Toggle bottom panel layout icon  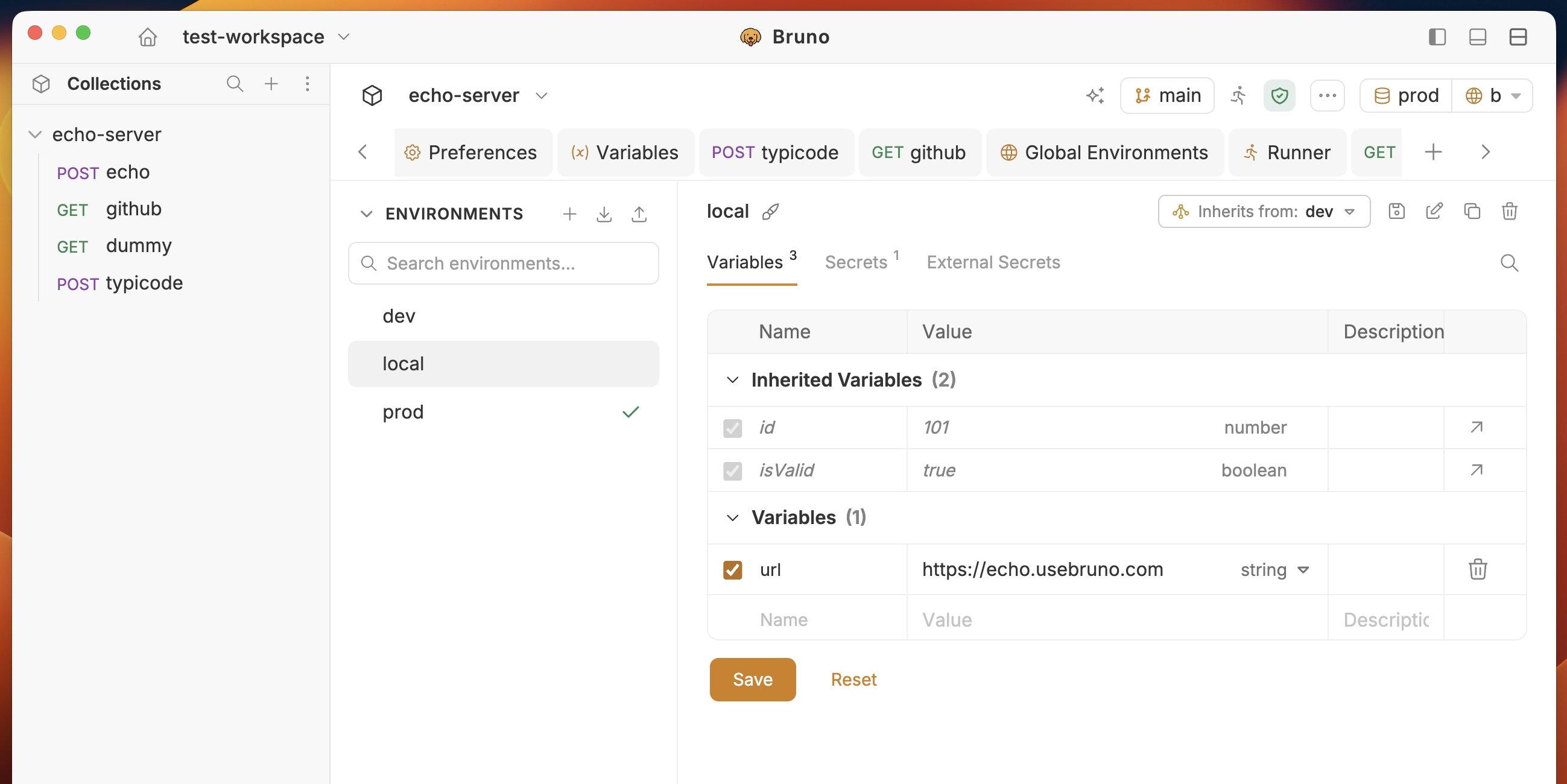1478,37
